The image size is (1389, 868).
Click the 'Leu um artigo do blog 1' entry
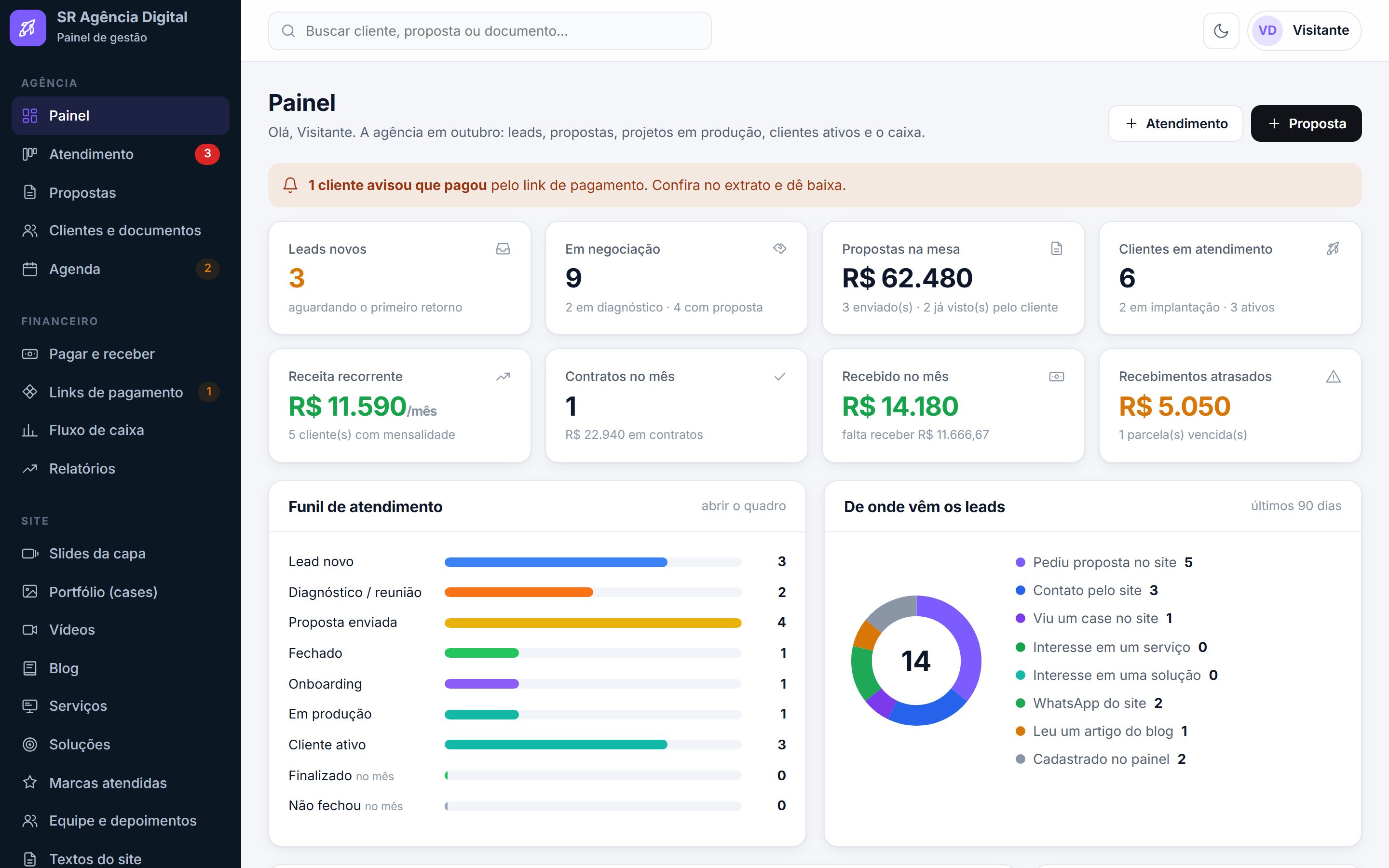click(1102, 731)
